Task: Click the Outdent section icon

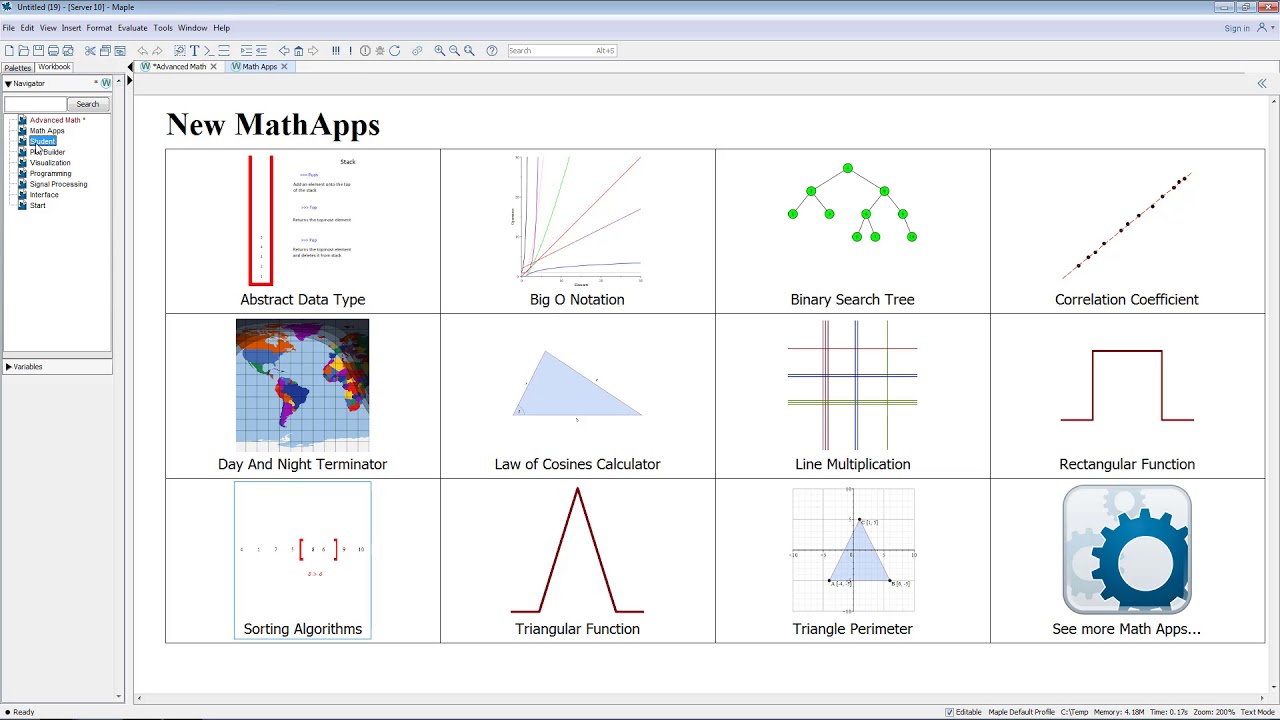Action: click(261, 50)
